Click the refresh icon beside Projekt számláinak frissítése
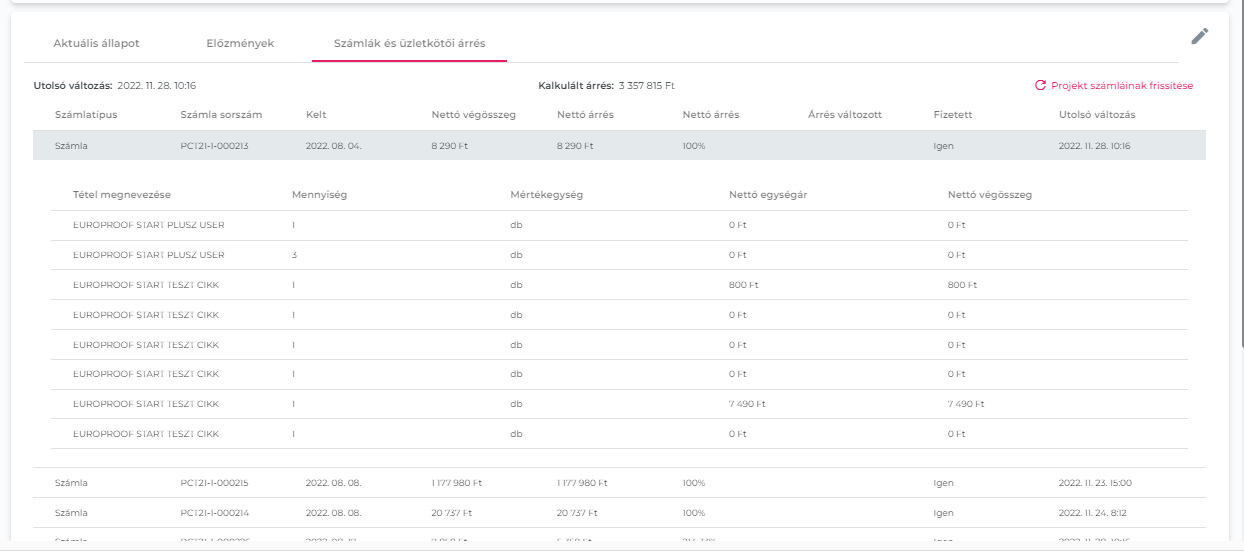The height and width of the screenshot is (551, 1244). (x=1040, y=86)
